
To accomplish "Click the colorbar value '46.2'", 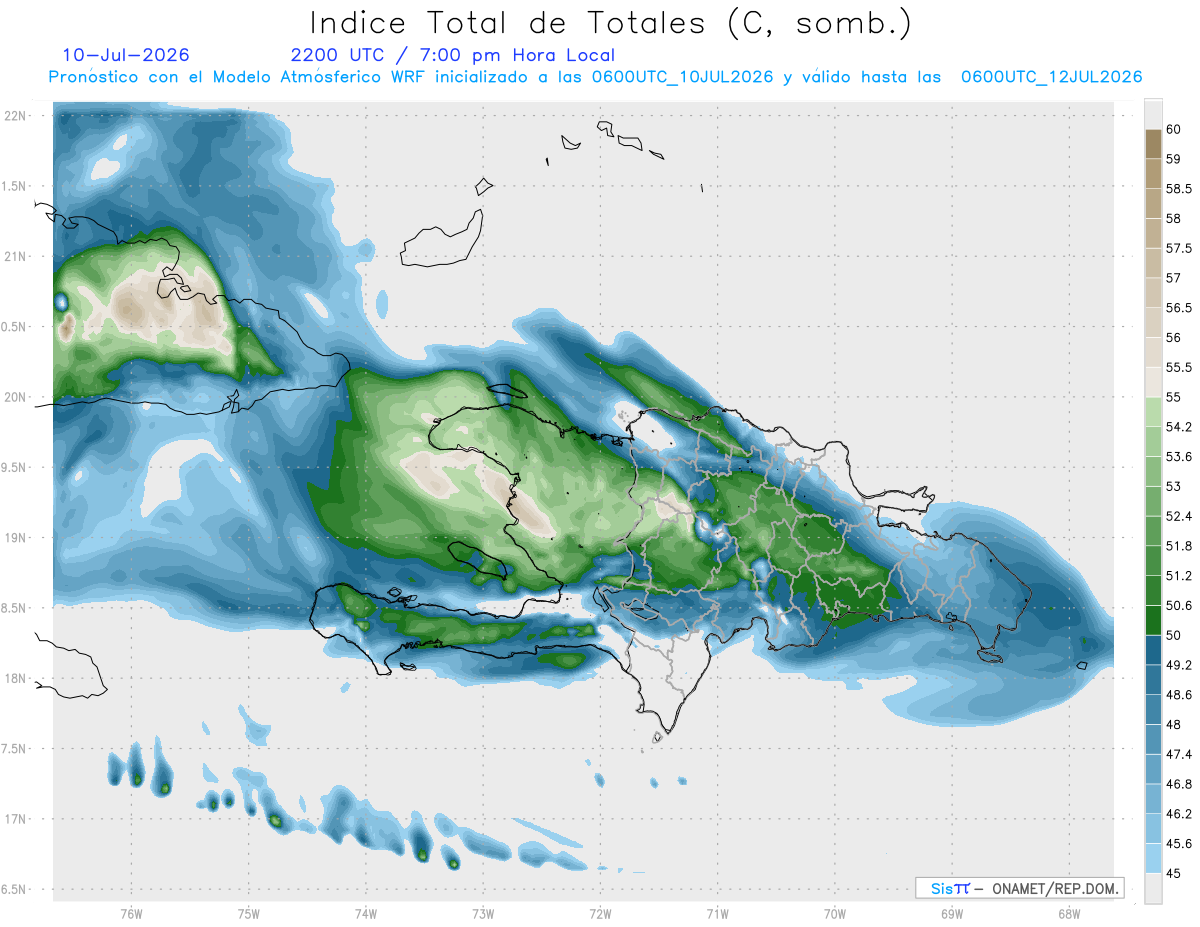I will 1179,814.
